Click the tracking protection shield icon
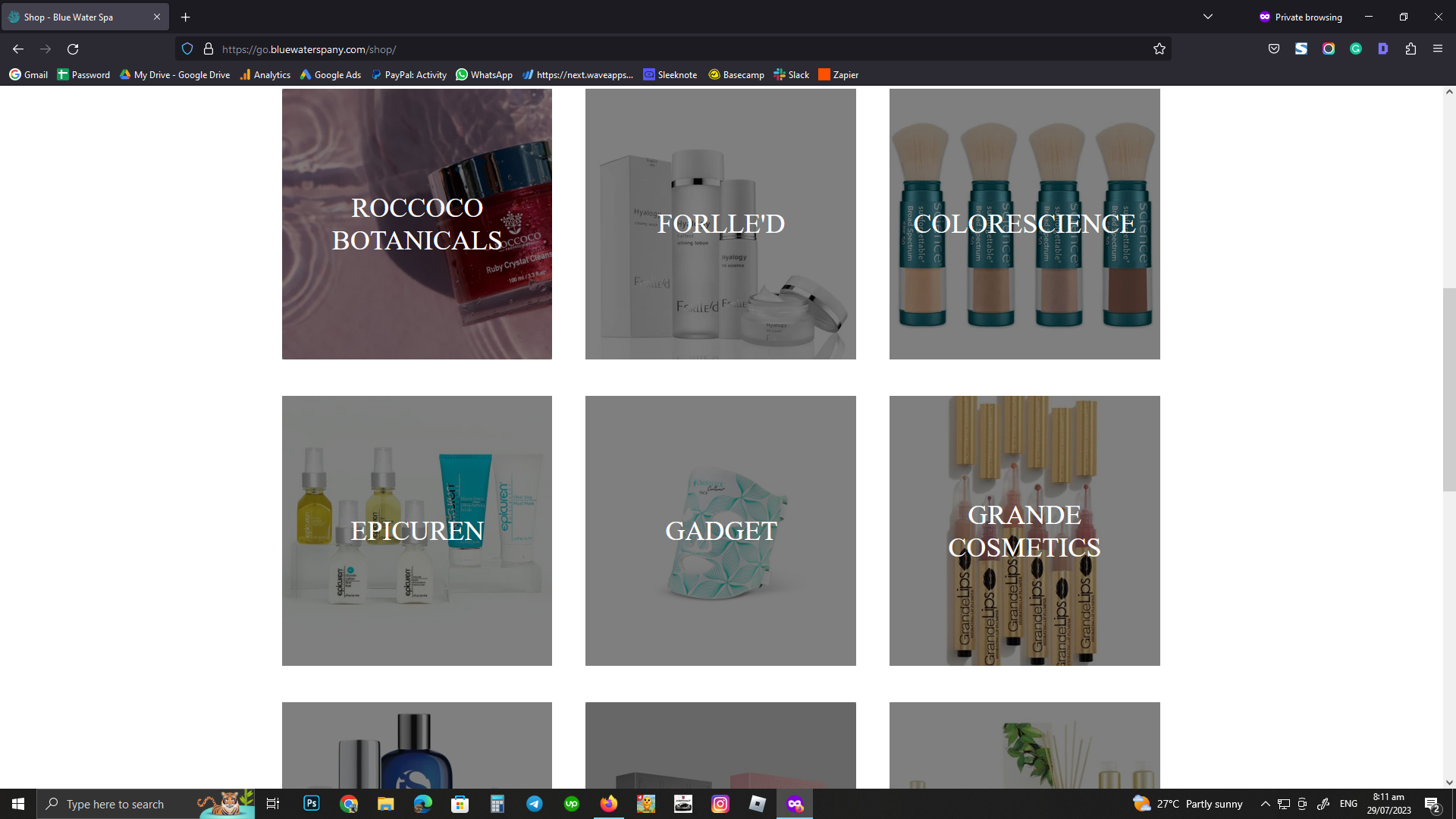Image resolution: width=1456 pixels, height=819 pixels. tap(187, 49)
